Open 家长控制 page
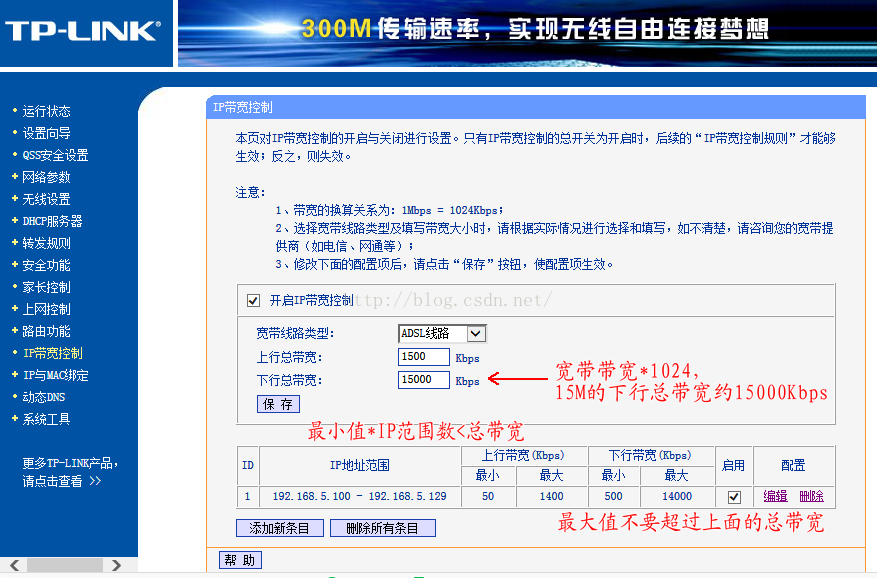Image resolution: width=877 pixels, height=578 pixels. pos(46,287)
